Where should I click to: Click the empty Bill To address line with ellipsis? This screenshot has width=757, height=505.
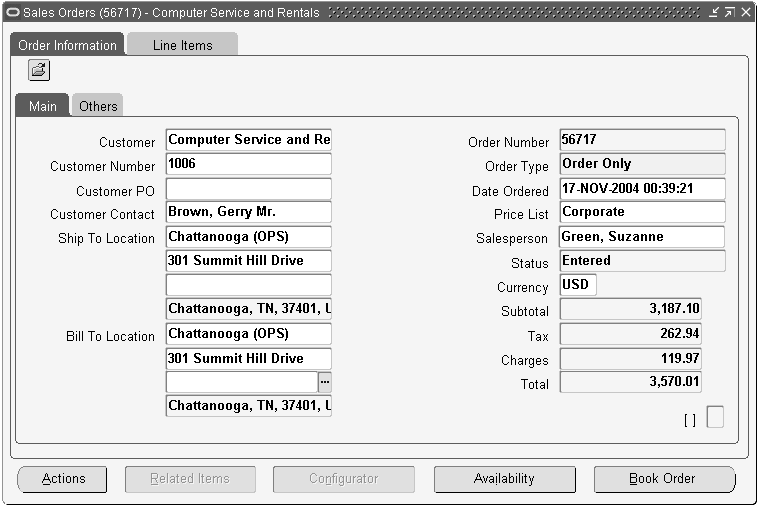(242, 382)
